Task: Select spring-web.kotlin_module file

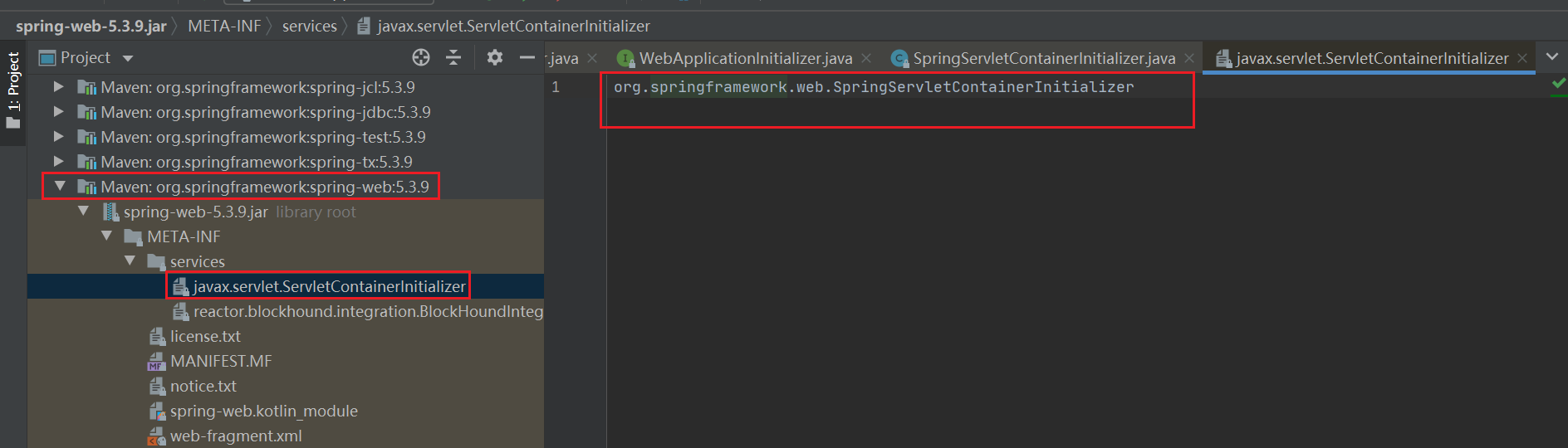Action: click(x=264, y=411)
